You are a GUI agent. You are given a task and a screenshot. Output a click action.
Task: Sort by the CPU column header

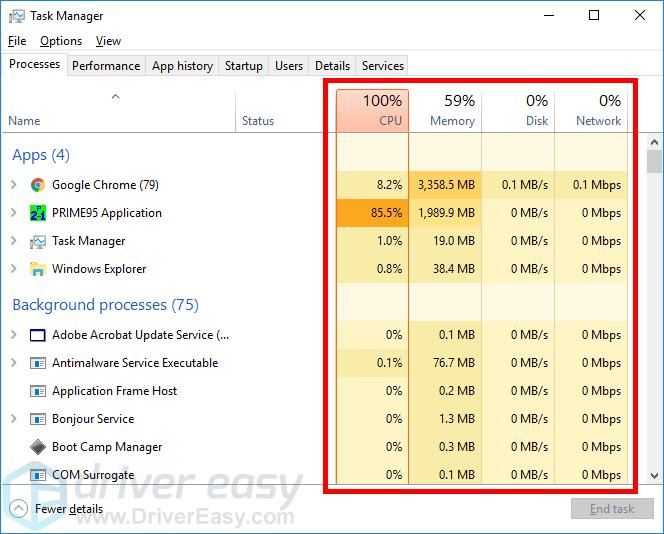pos(373,111)
